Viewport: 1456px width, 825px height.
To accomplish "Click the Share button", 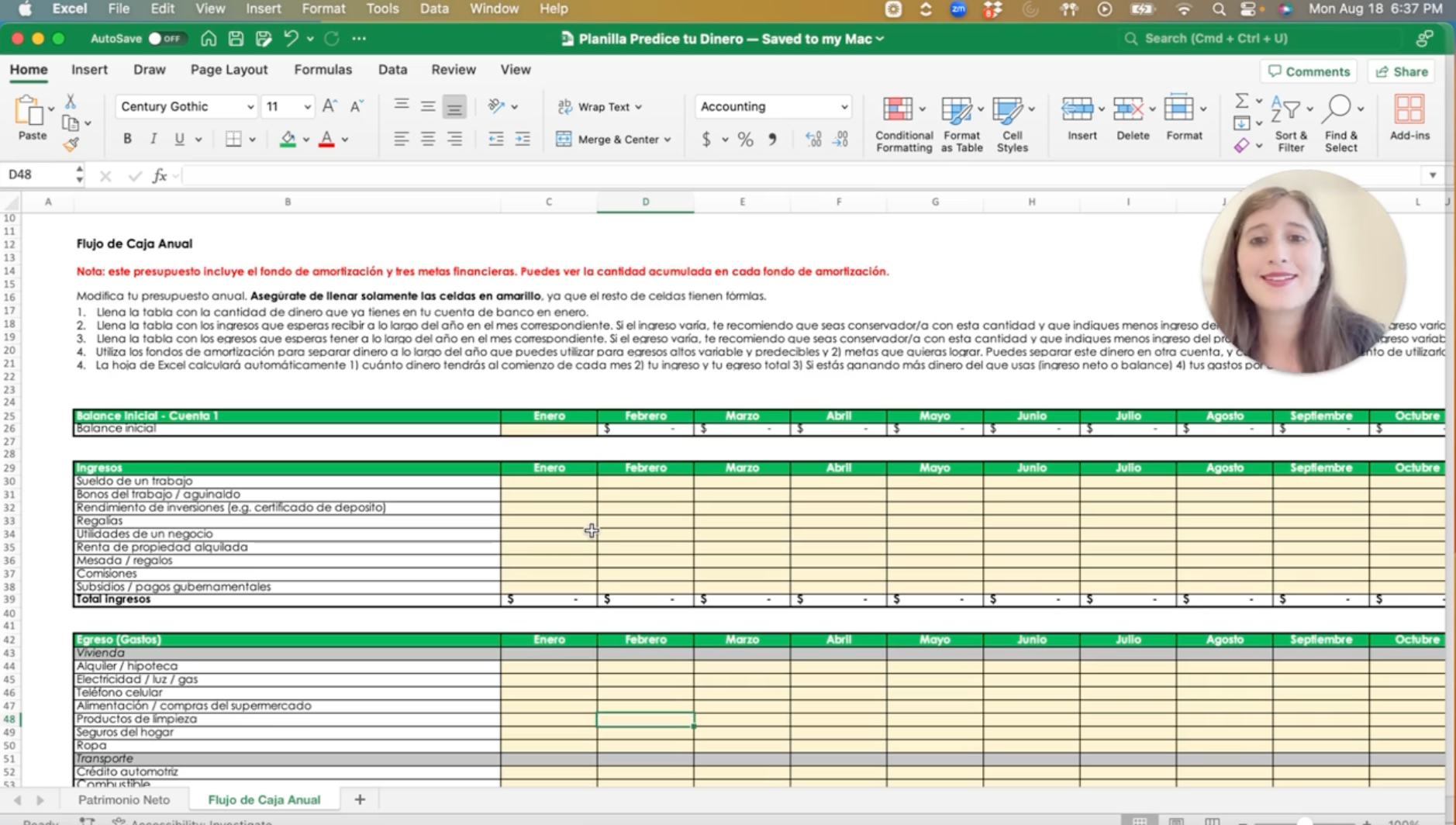I will pyautogui.click(x=1402, y=71).
